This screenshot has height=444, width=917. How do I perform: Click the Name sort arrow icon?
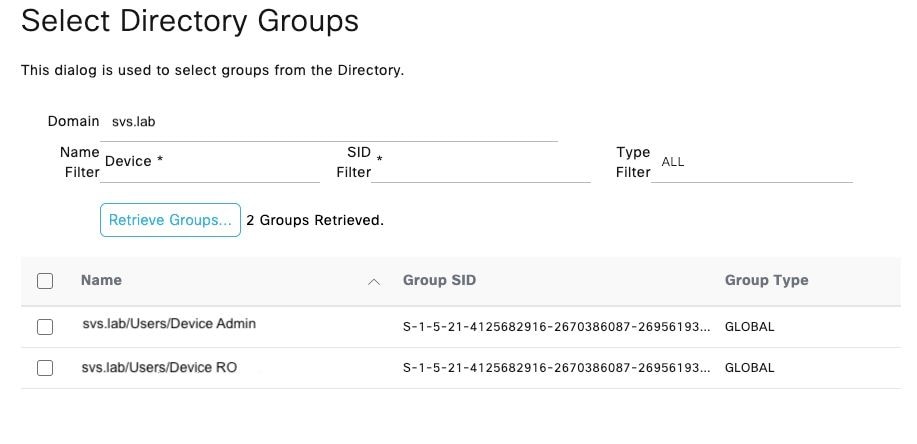click(x=374, y=282)
